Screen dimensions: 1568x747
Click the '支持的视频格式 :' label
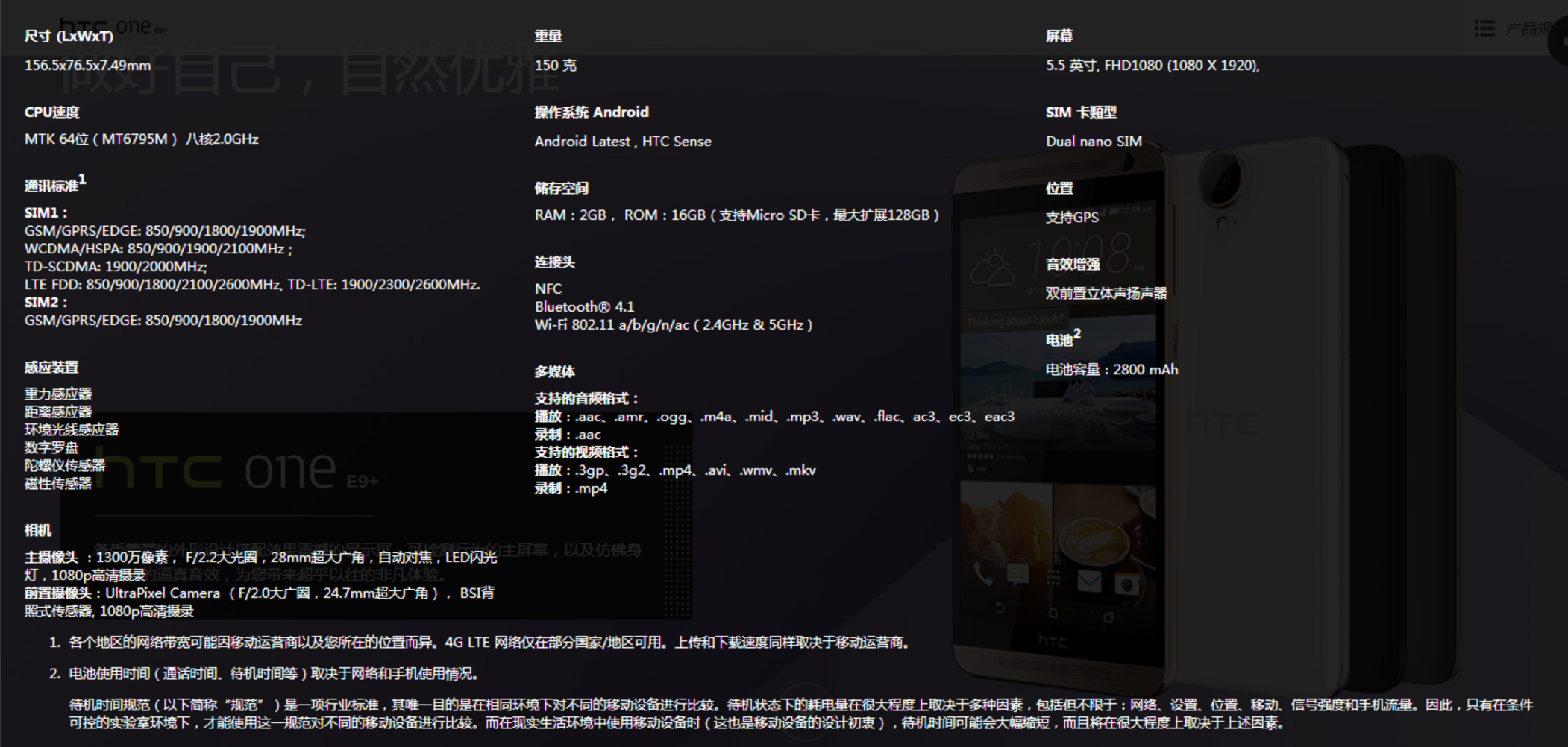click(x=586, y=452)
